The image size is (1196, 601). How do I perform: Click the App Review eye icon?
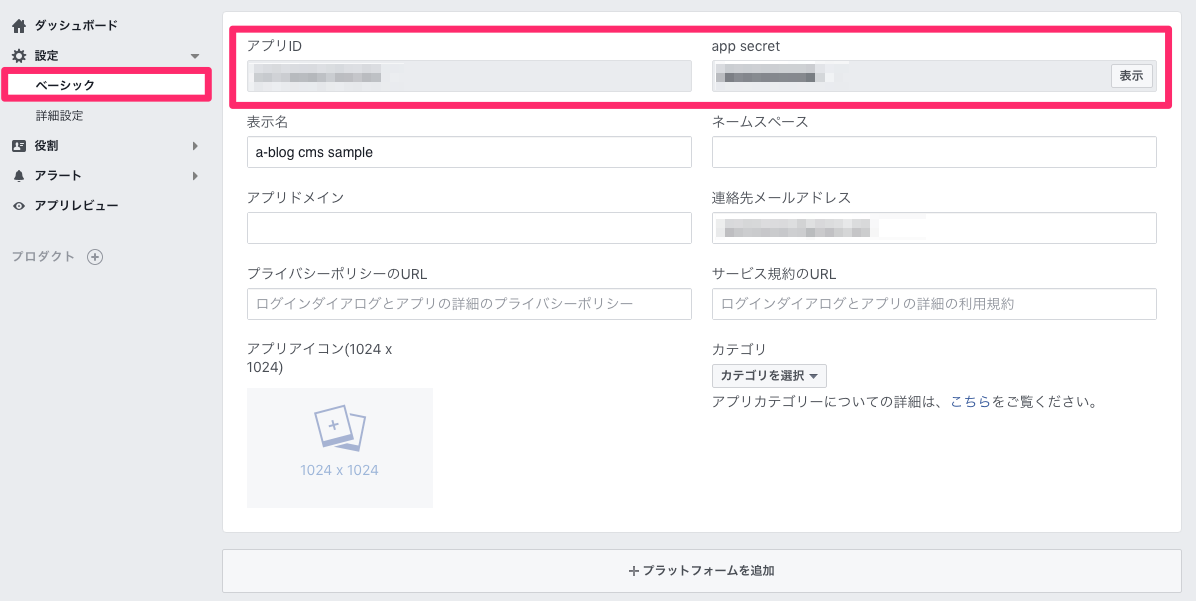pos(18,206)
